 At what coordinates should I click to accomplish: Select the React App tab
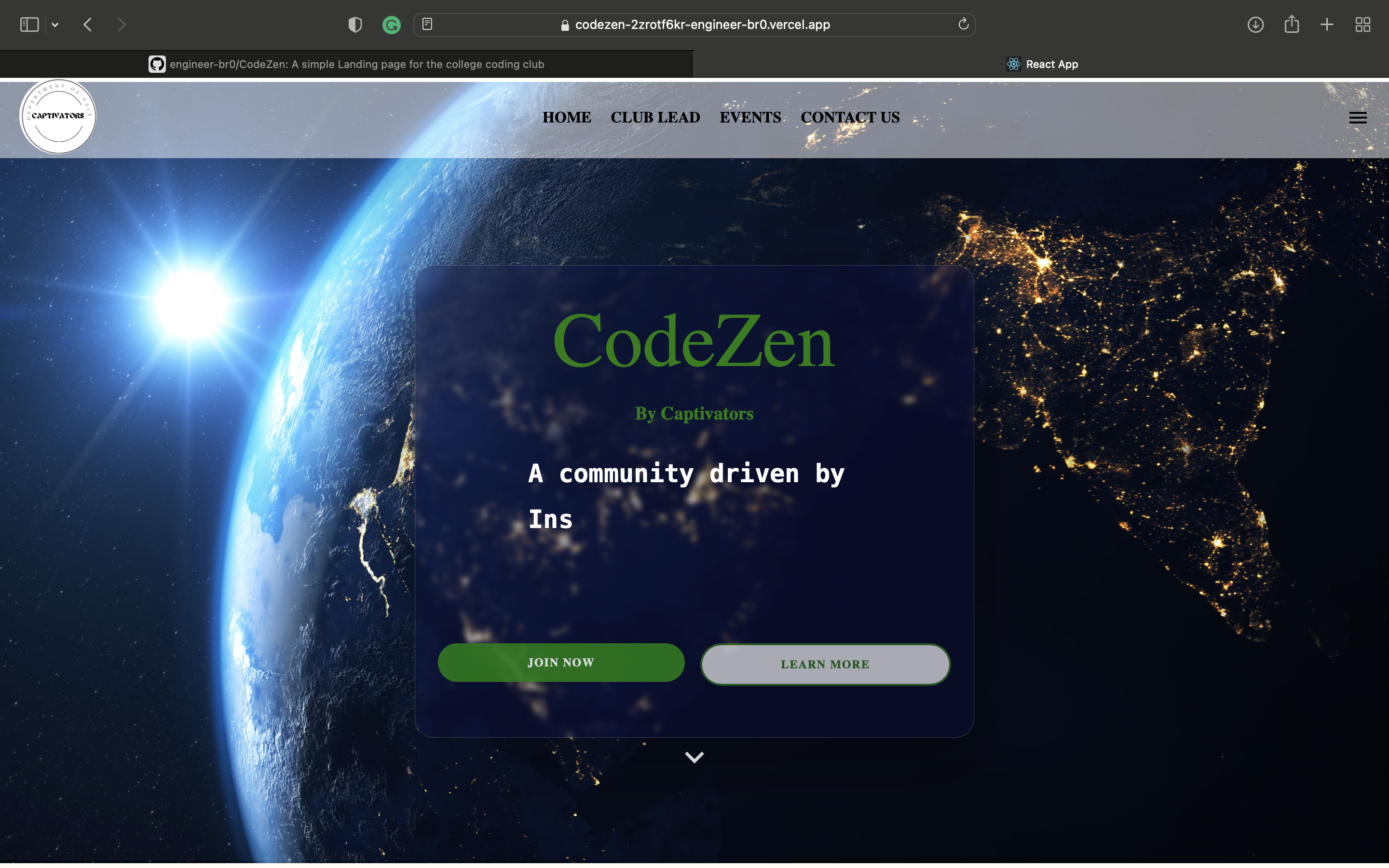click(1042, 64)
